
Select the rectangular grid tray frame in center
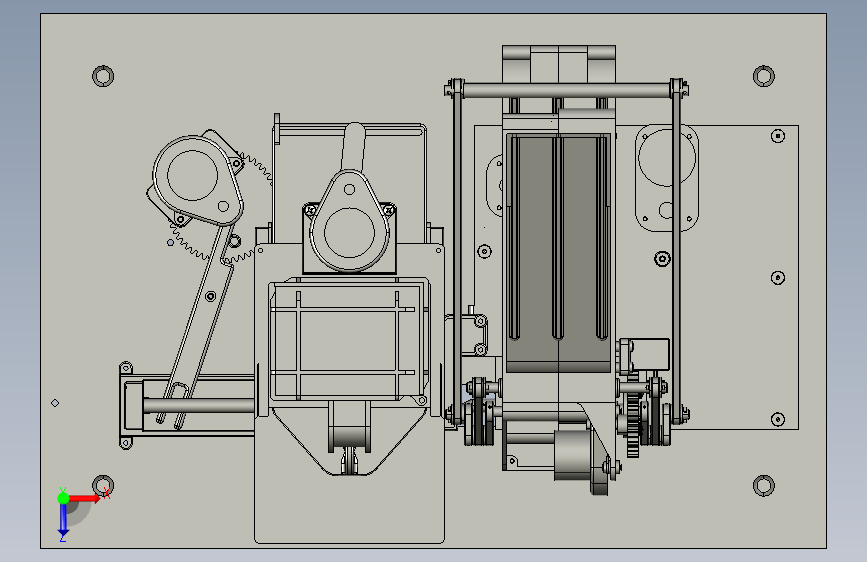click(x=348, y=341)
